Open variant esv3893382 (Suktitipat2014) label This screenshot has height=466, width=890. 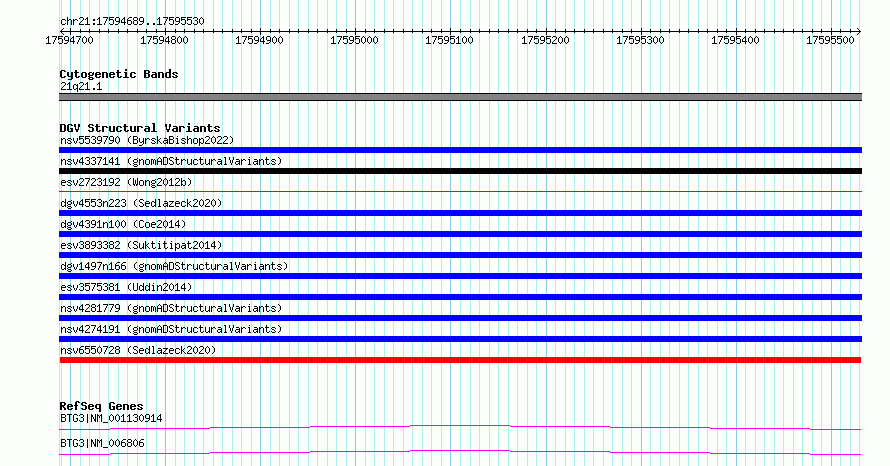(x=141, y=245)
